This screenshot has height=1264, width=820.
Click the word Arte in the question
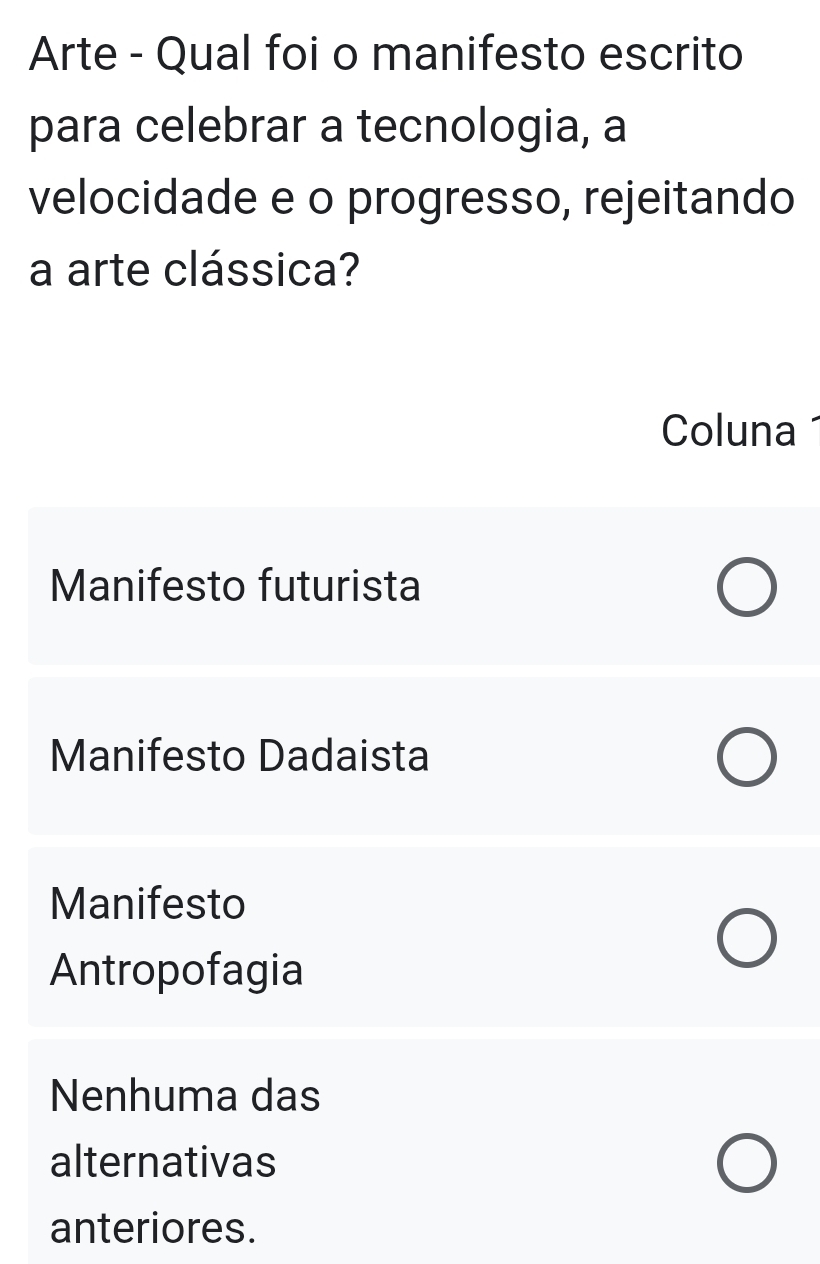click(x=68, y=56)
